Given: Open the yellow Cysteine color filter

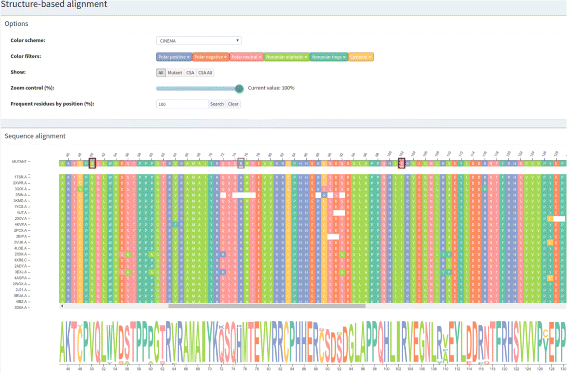Looking at the screenshot, I should click(x=361, y=57).
